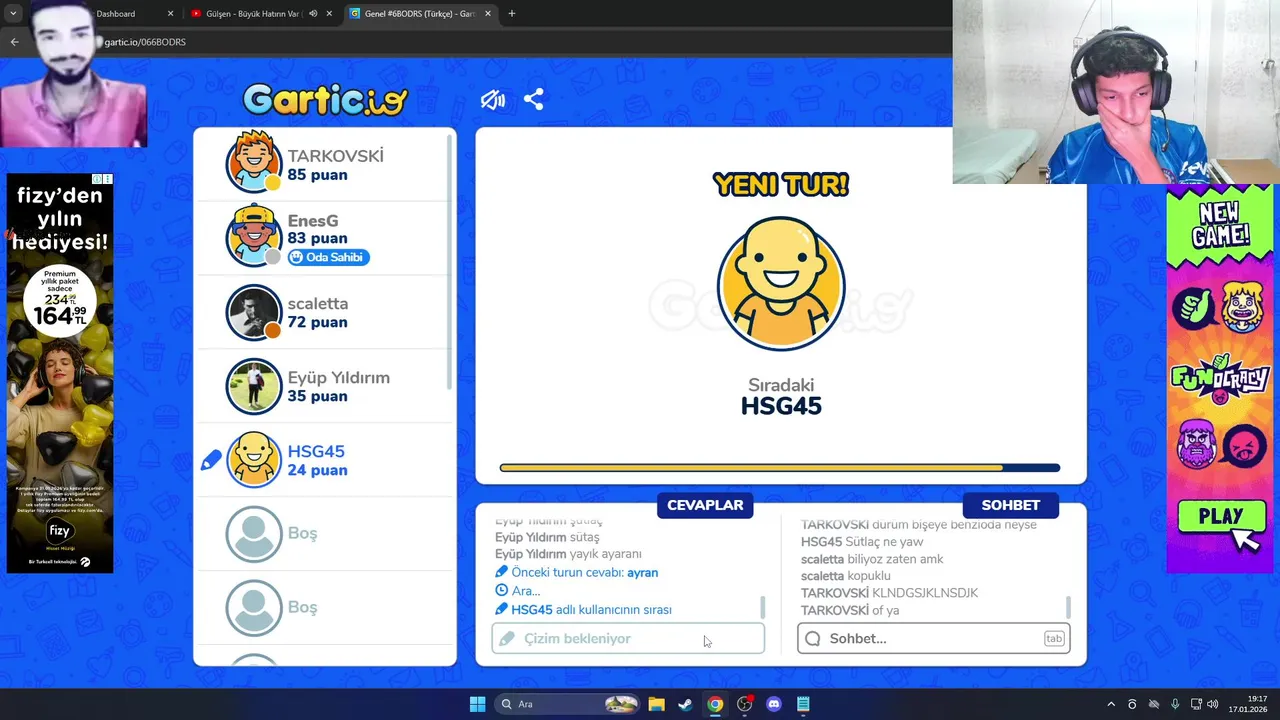Close the Gartic browser tab
The width and height of the screenshot is (1280, 720).
pyautogui.click(x=488, y=14)
